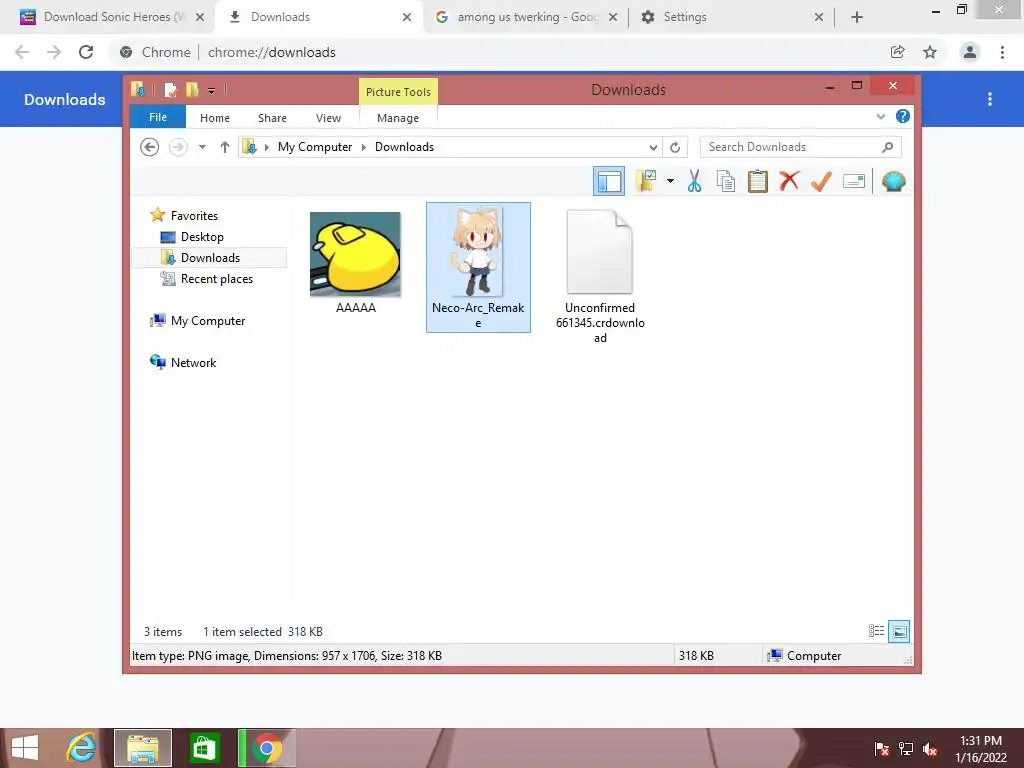This screenshot has width=1024, height=768.
Task: Click the New Folder icon in Quick Access Toolbar
Action: pos(192,89)
